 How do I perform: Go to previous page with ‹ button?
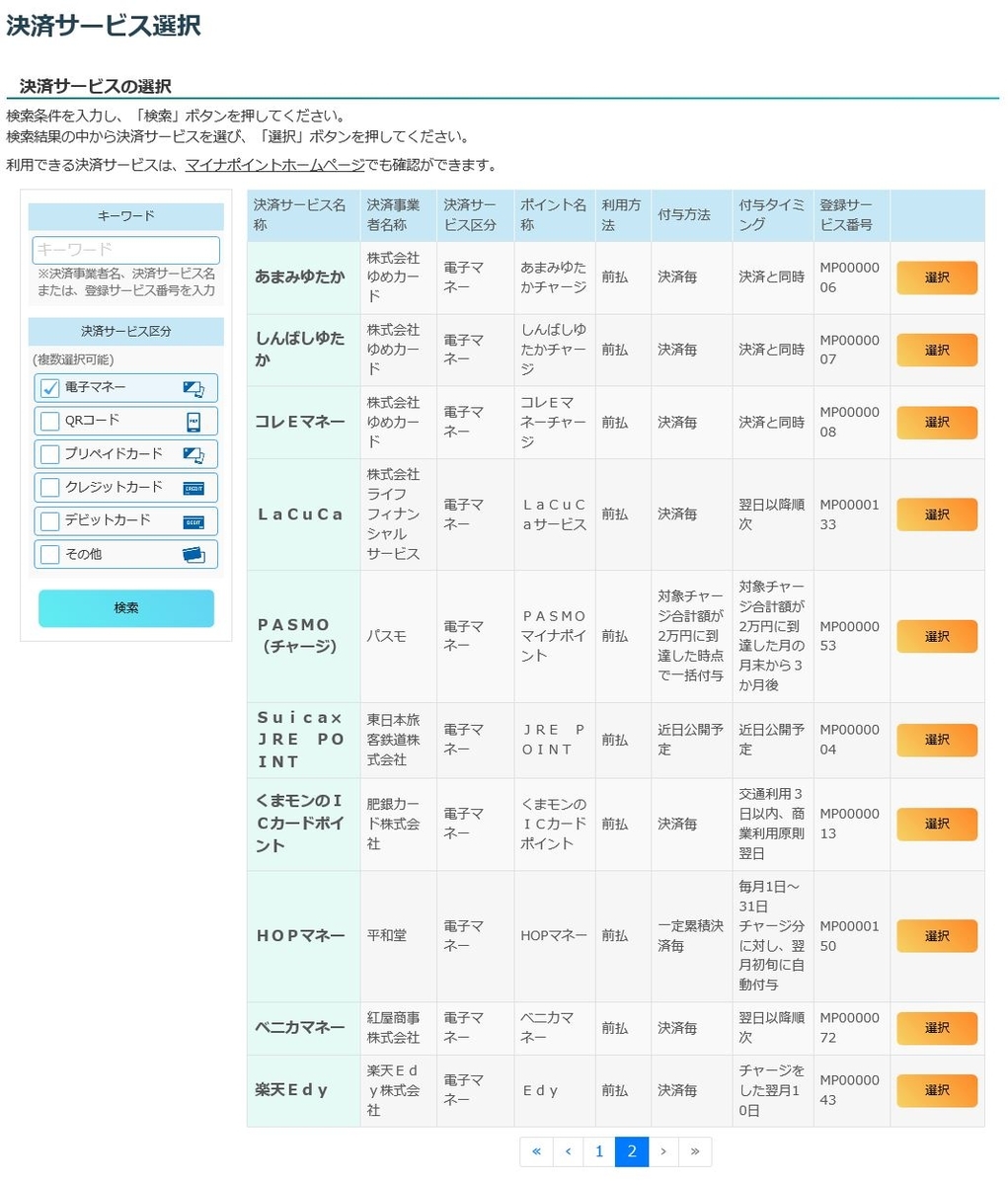(568, 1151)
